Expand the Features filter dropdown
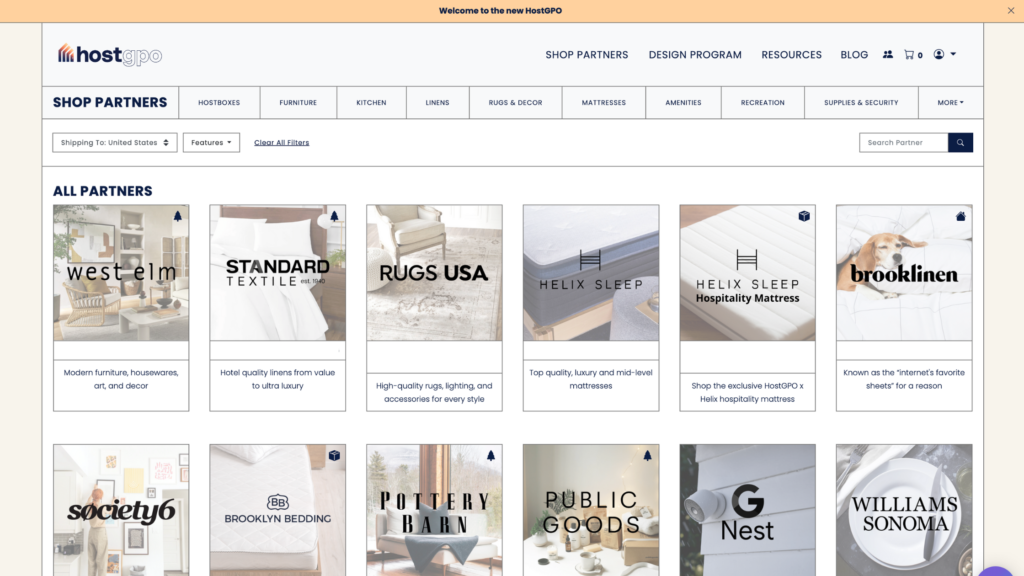1024x576 pixels. [x=211, y=142]
